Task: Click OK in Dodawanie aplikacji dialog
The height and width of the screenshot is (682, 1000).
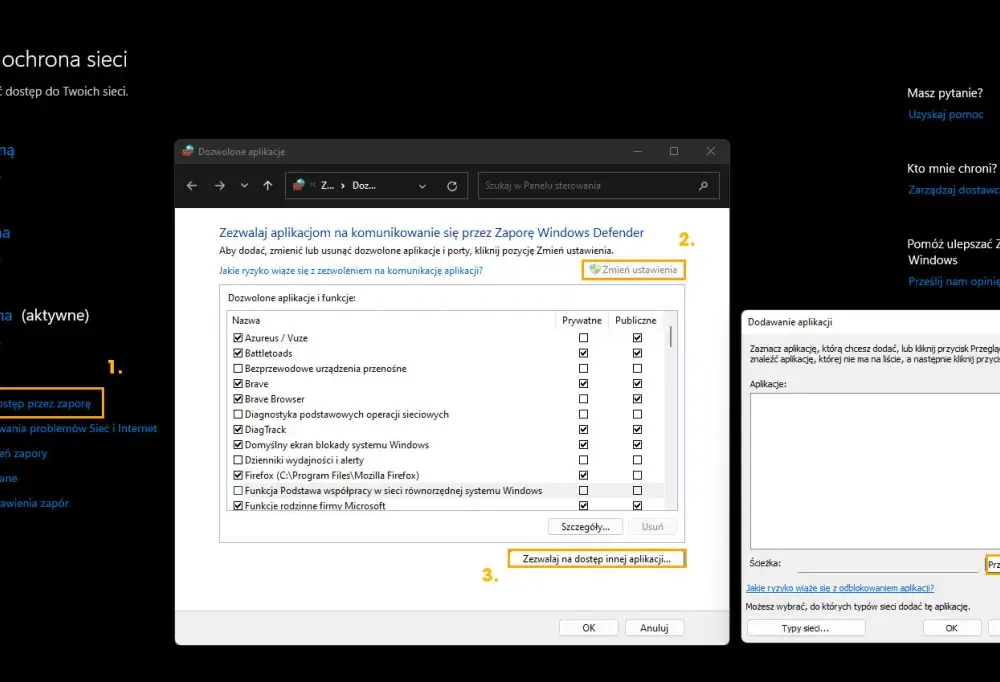Action: coord(952,628)
